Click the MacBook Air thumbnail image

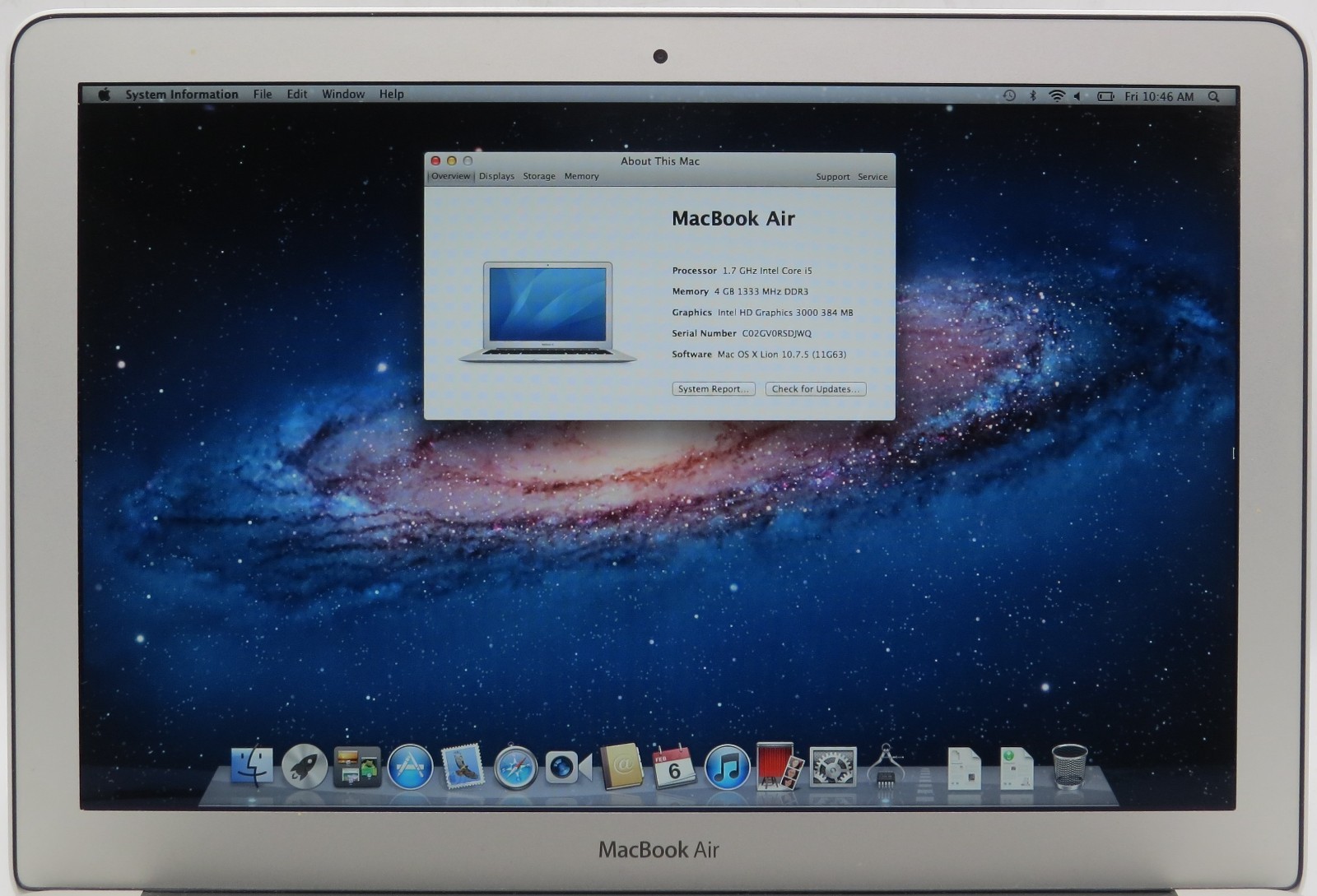click(x=548, y=313)
